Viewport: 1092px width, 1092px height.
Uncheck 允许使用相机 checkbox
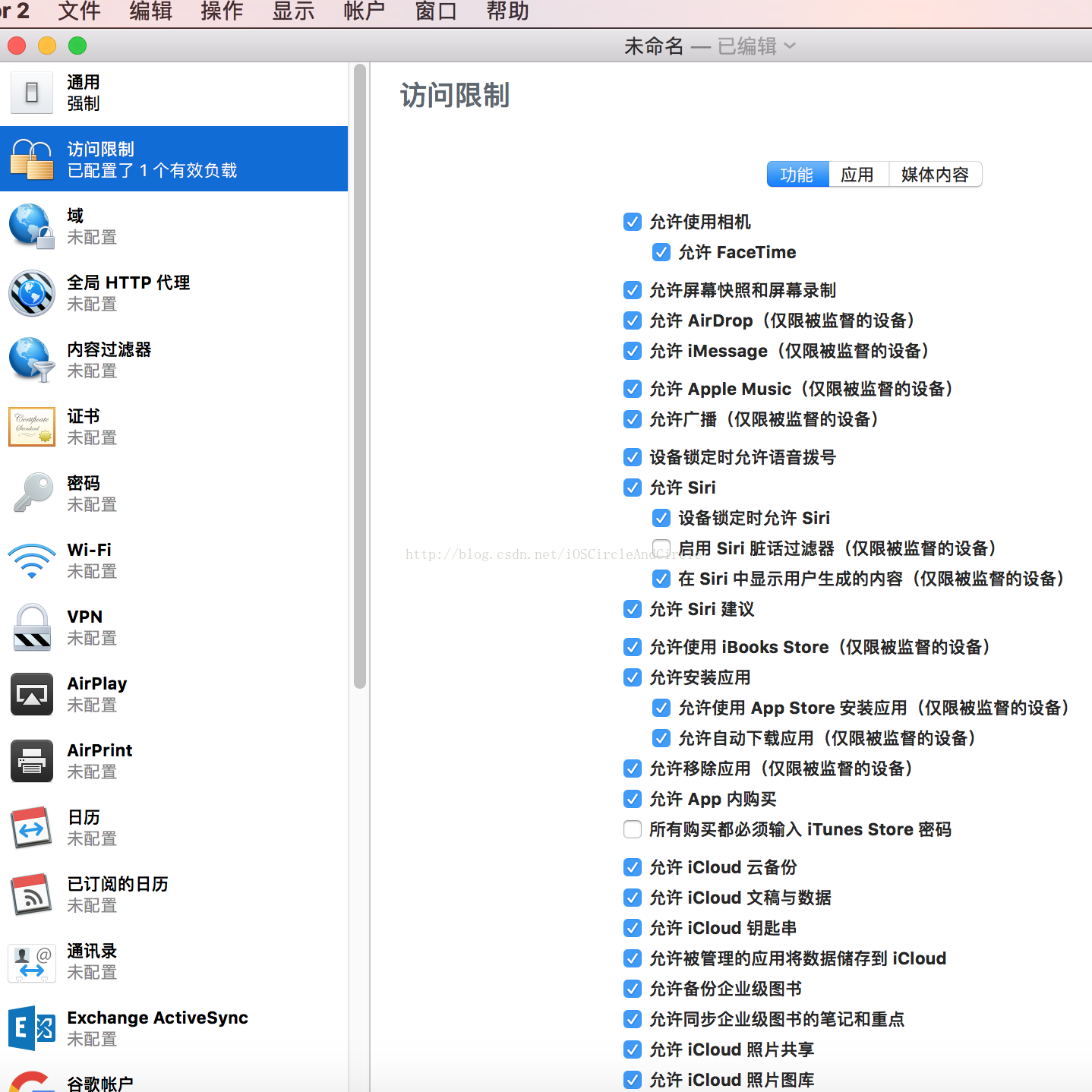(x=633, y=222)
